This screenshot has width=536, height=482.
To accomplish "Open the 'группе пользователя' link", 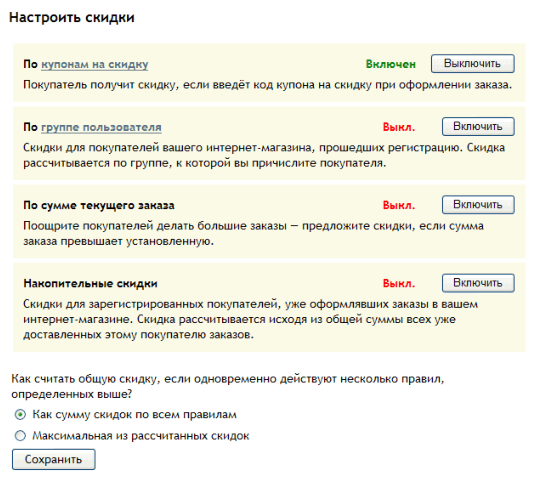I will pyautogui.click(x=101, y=127).
